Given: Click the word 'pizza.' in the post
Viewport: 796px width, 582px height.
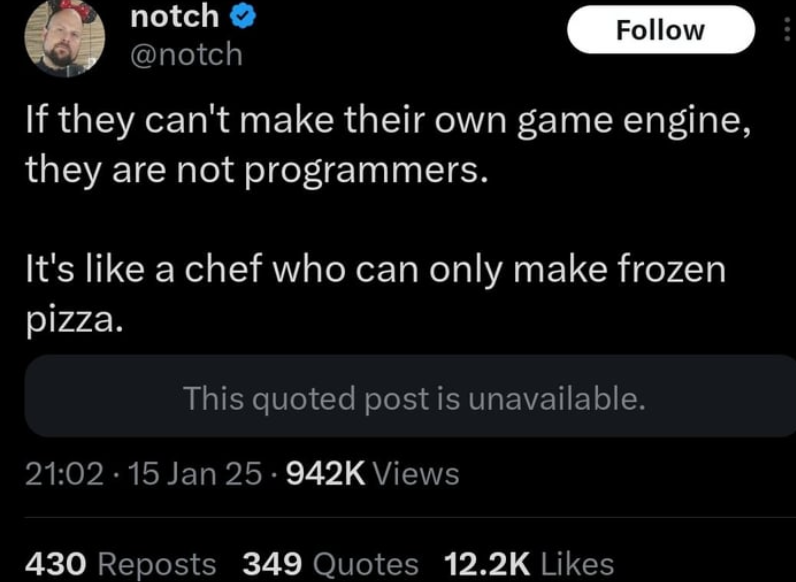Looking at the screenshot, I should click(x=74, y=320).
